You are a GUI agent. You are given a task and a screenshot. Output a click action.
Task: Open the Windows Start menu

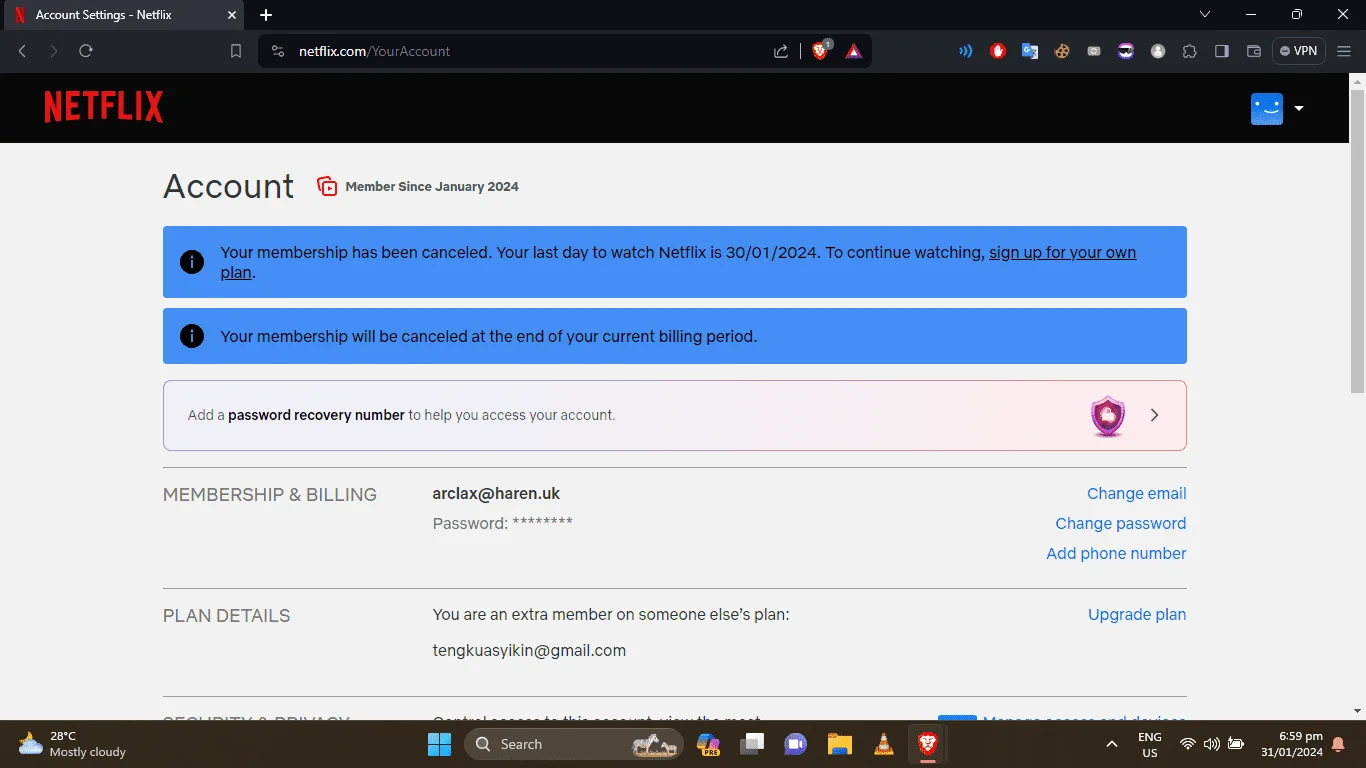tap(439, 744)
